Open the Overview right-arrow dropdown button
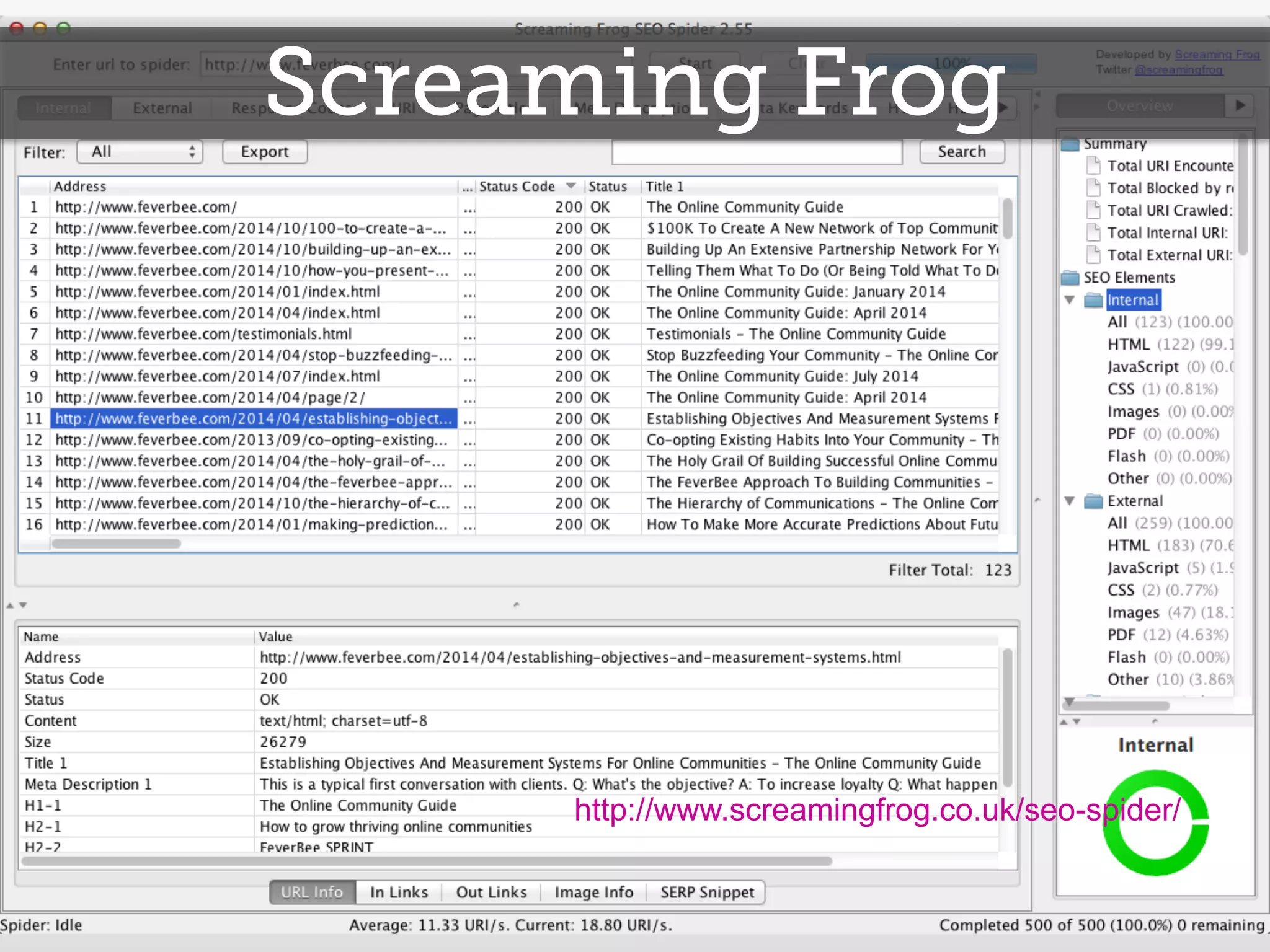Viewport: 1270px width, 952px height. point(1240,105)
